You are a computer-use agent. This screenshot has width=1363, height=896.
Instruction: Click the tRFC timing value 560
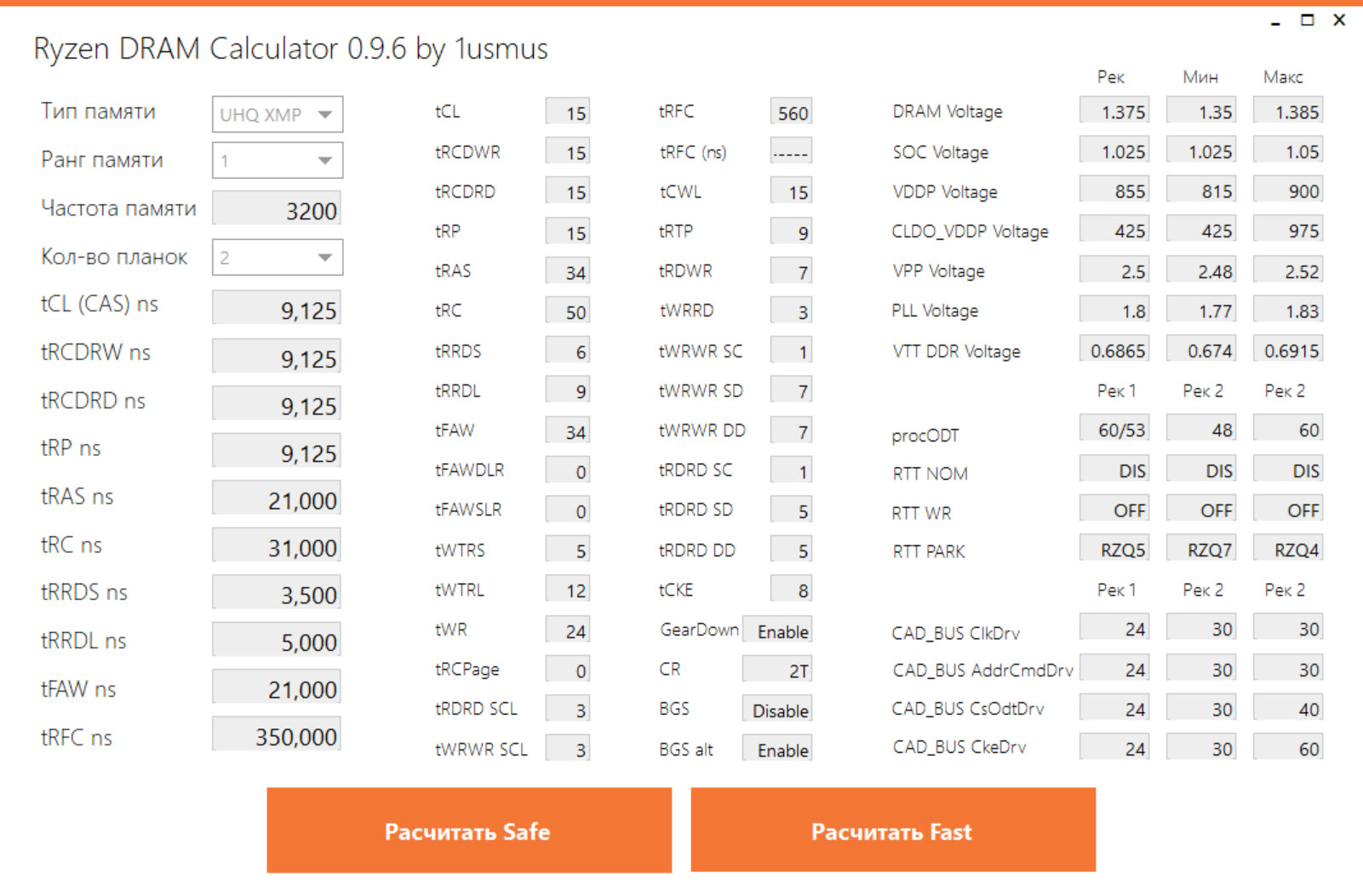791,112
